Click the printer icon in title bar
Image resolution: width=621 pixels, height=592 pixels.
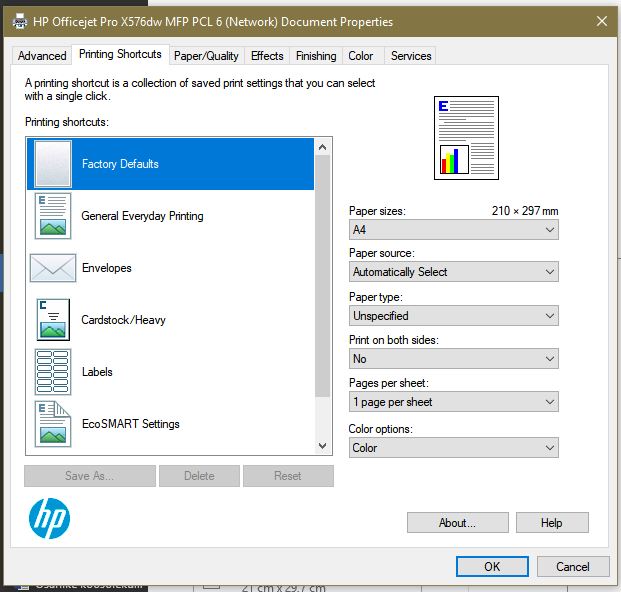(19, 21)
